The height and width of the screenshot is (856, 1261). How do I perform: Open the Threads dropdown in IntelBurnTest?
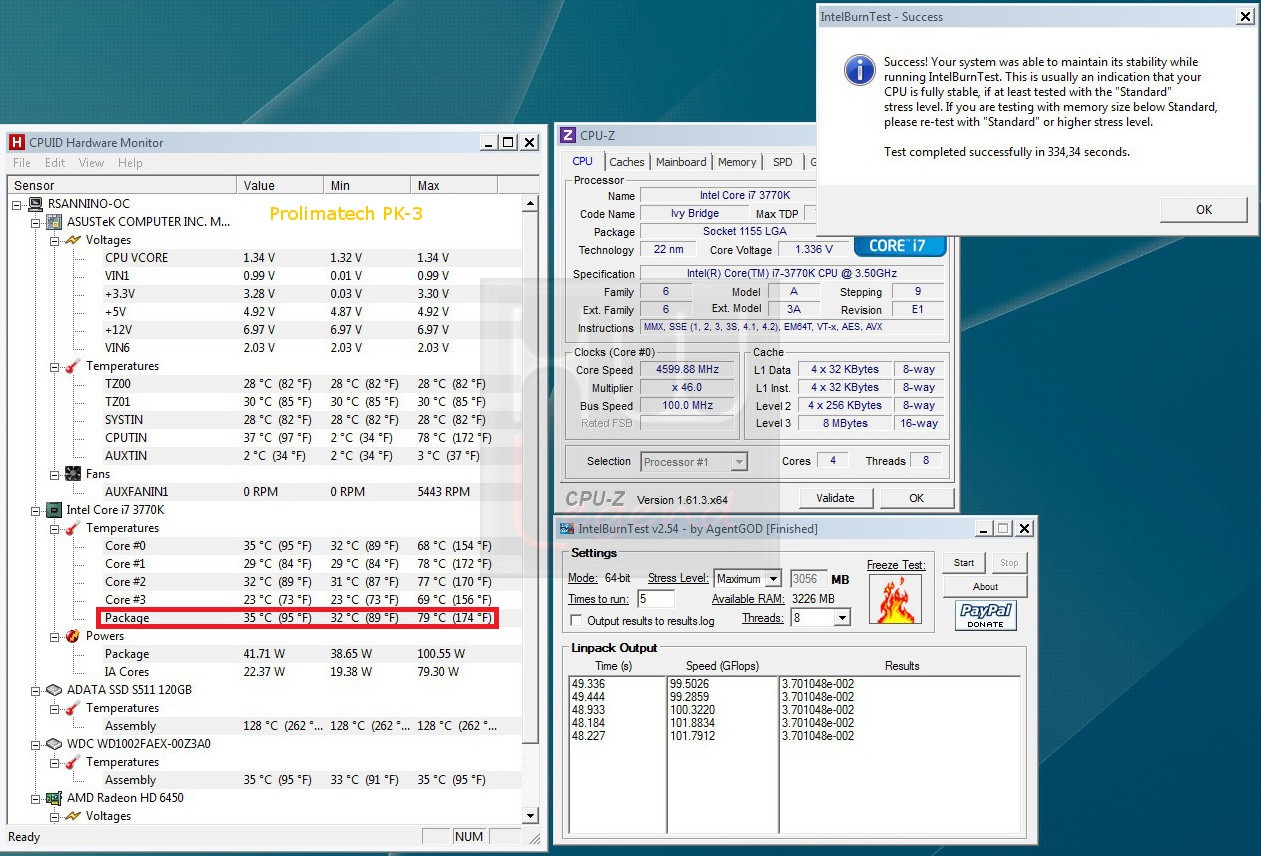click(x=842, y=618)
